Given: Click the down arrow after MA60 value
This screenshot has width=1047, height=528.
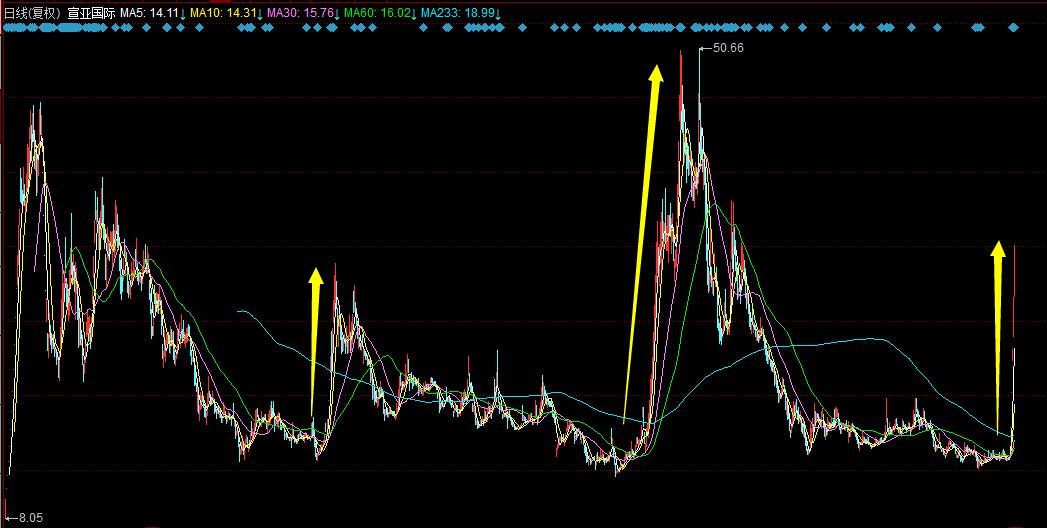Looking at the screenshot, I should pos(412,13).
